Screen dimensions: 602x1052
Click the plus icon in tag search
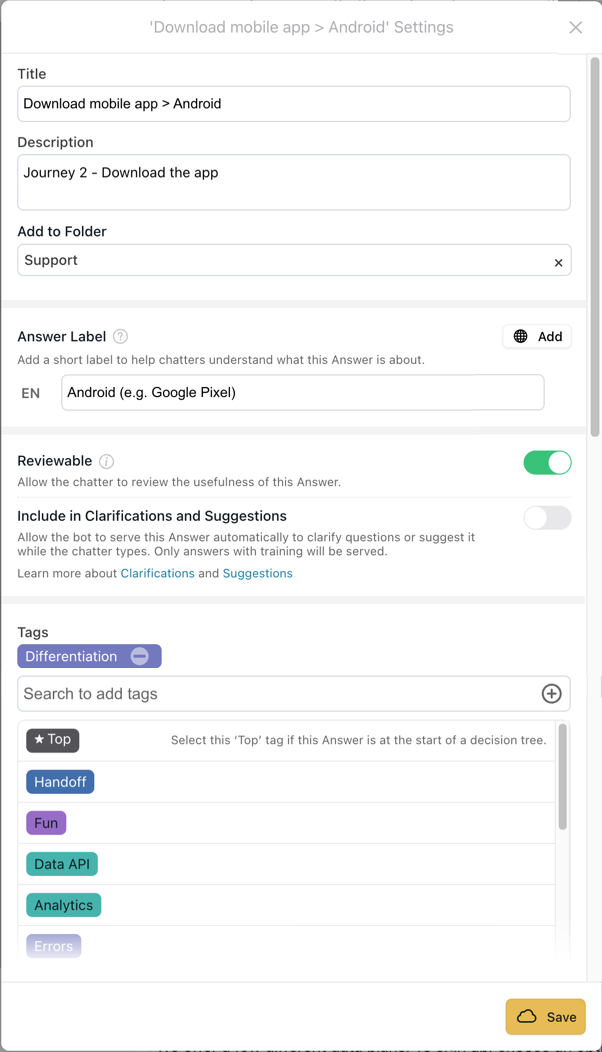point(551,694)
